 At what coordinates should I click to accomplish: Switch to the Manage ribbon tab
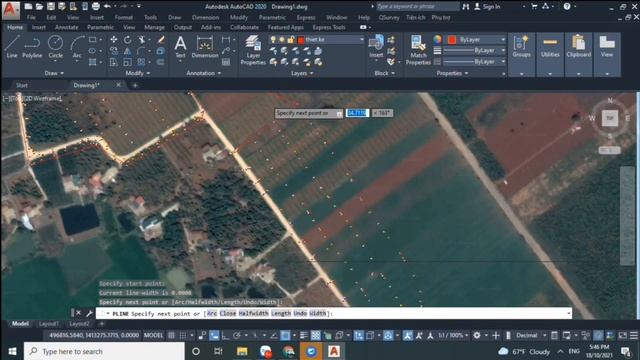[154, 27]
